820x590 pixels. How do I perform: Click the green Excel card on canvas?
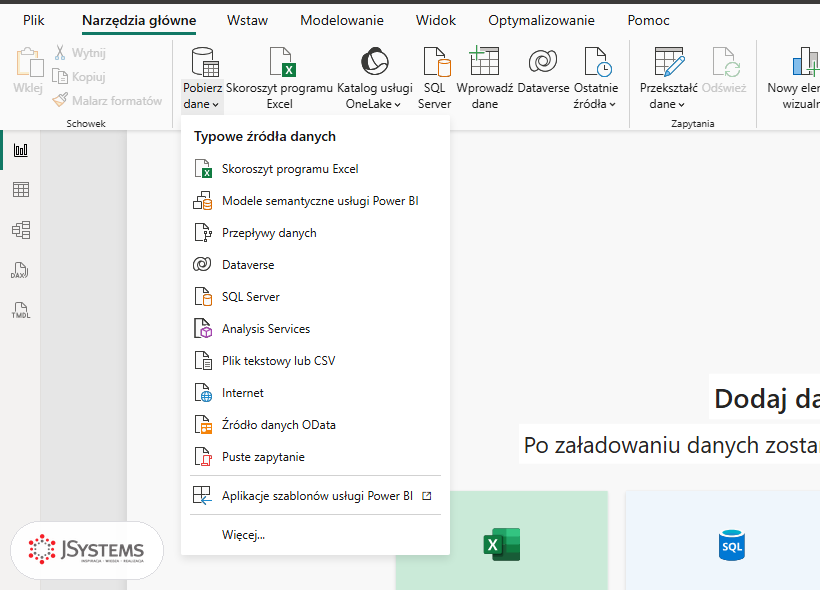tap(502, 540)
